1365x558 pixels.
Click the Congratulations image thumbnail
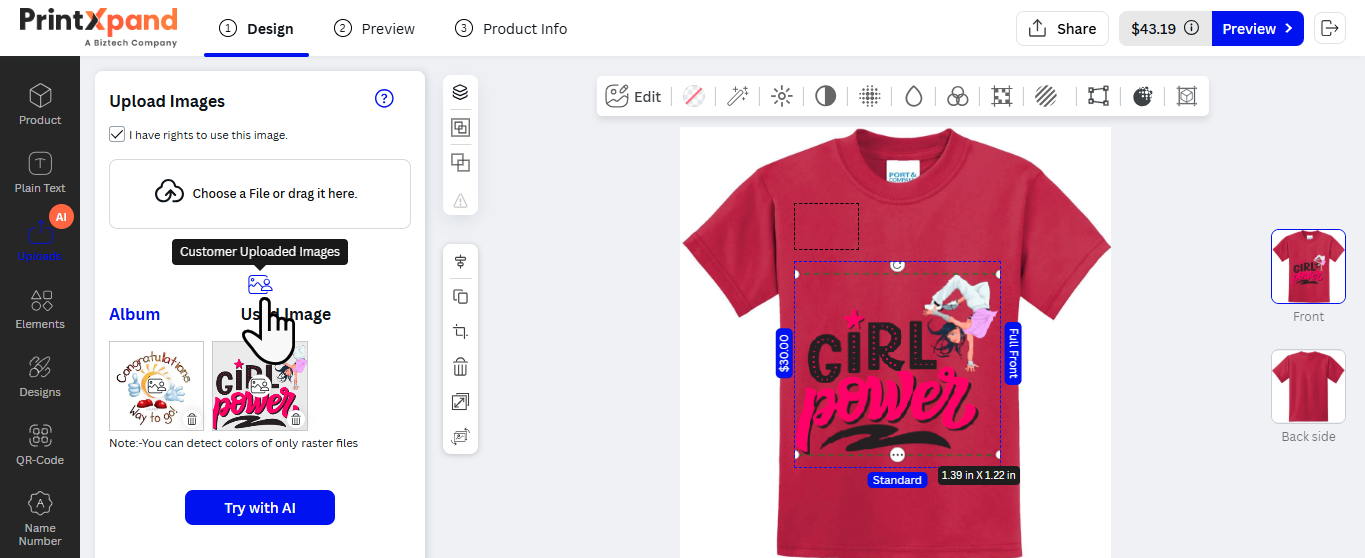coord(156,385)
